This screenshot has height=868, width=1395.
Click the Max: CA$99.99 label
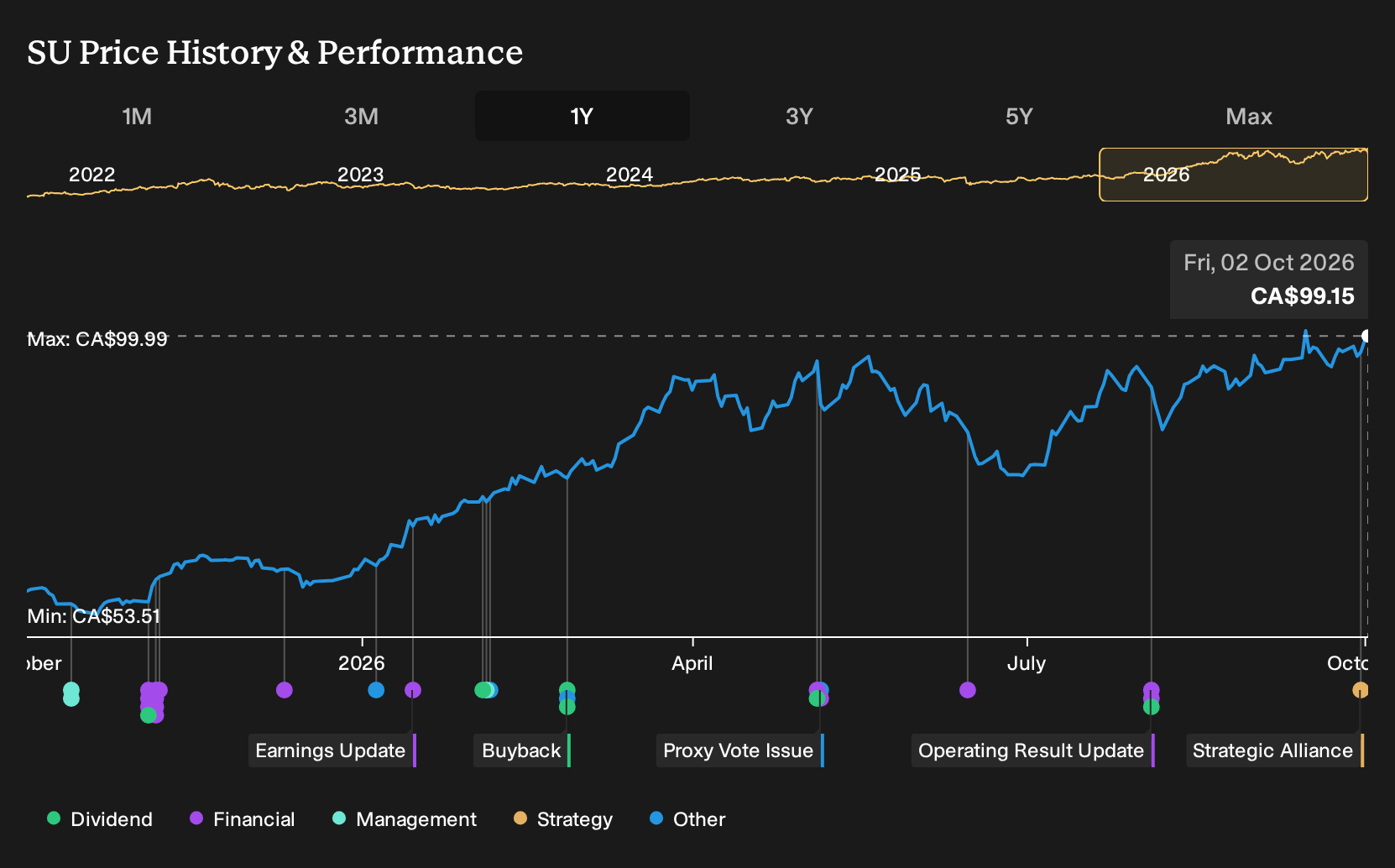97,339
